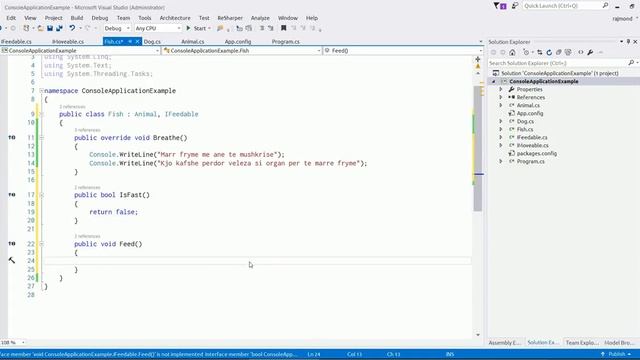Click the ReSharper action hammer icon on line 24
Viewport: 640px width, 360px height.
tap(12, 260)
